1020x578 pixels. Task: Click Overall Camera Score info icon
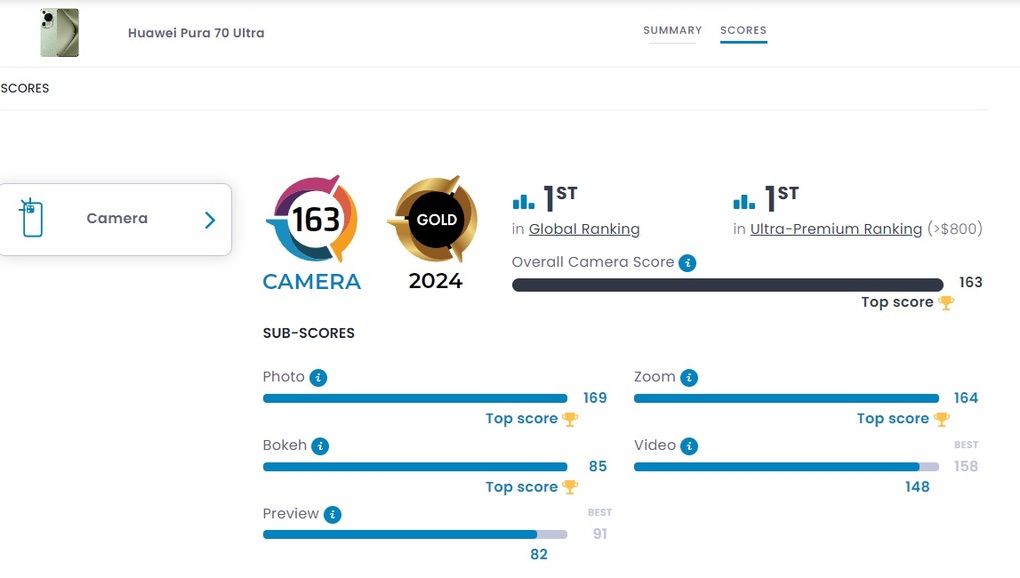point(688,263)
